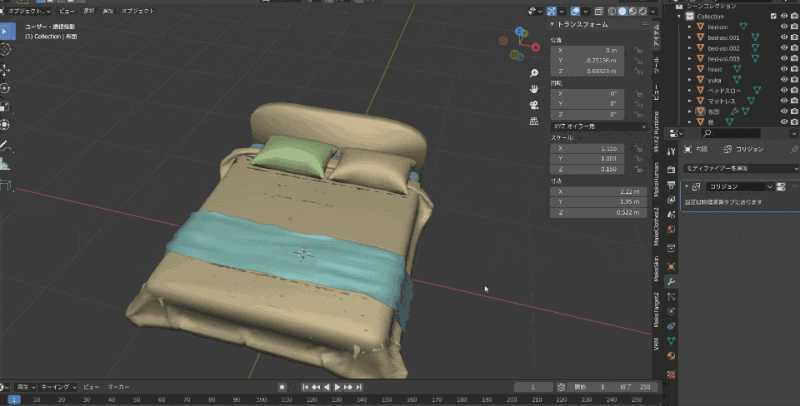Image resolution: width=800 pixels, height=406 pixels.
Task: Switch to solid viewport shading
Action: (x=622, y=11)
